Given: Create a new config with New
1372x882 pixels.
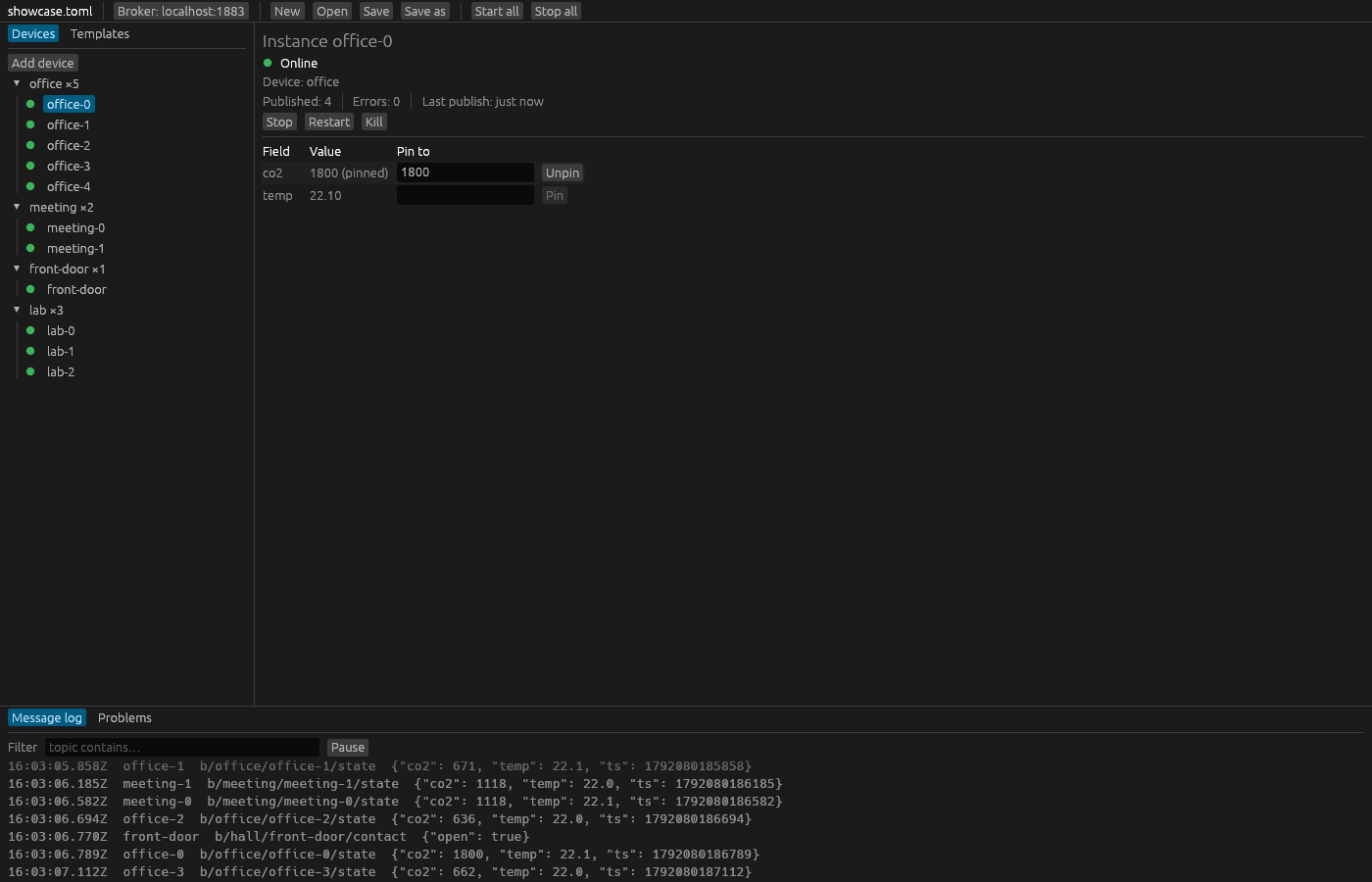Looking at the screenshot, I should (287, 11).
